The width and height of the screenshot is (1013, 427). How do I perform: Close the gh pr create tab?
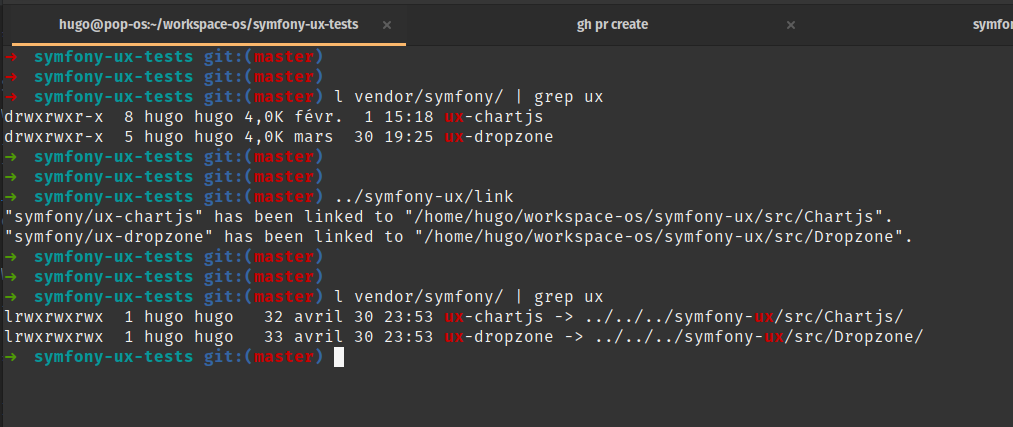[791, 25]
